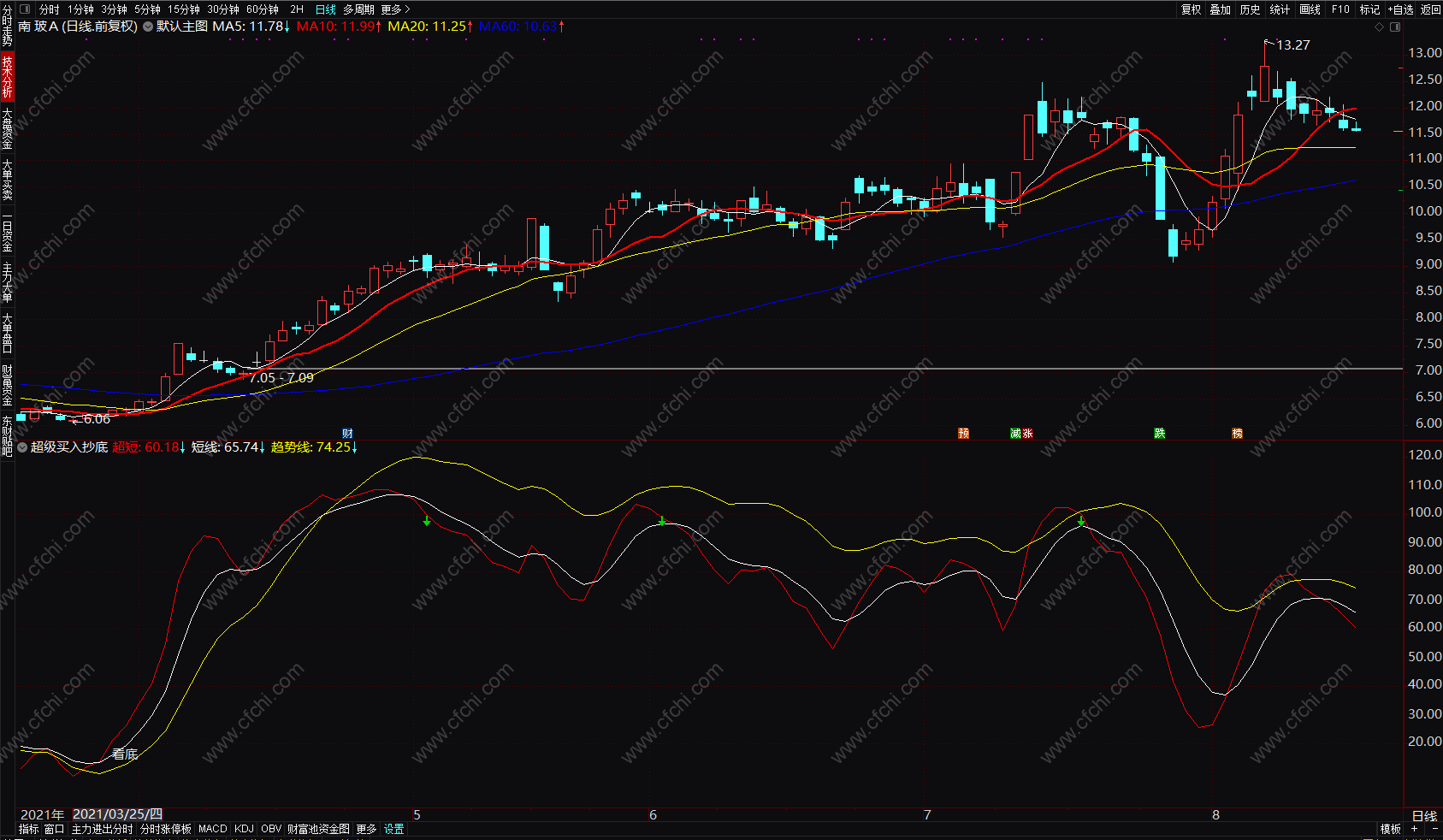Open the 更多 timeframe list at top
Image resolution: width=1443 pixels, height=840 pixels.
pyautogui.click(x=395, y=9)
